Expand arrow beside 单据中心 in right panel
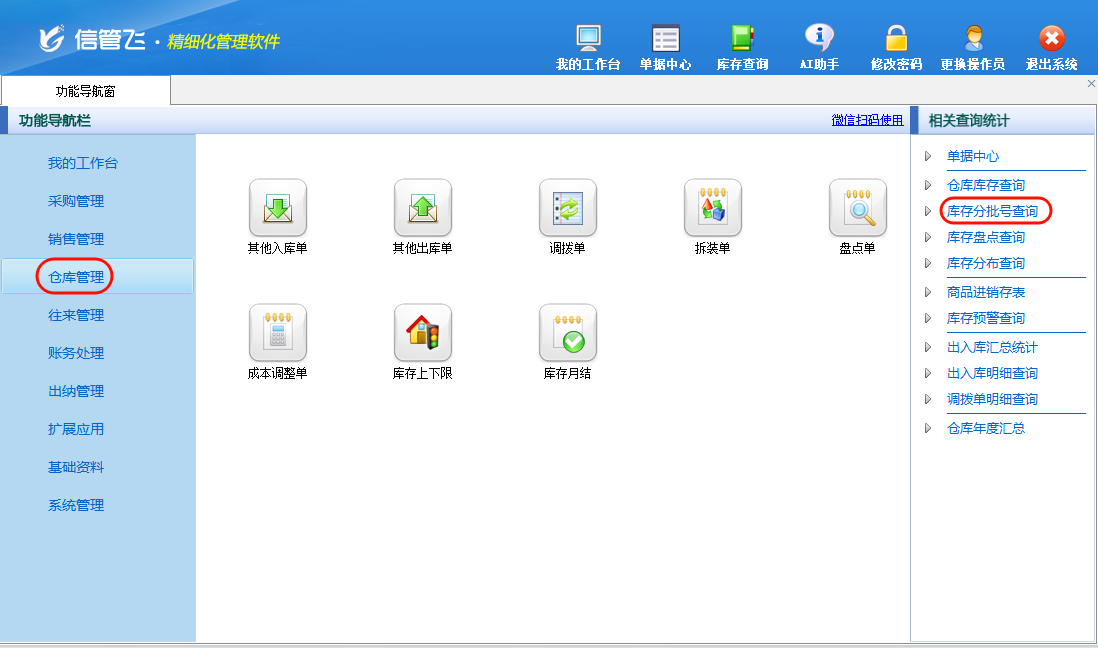Screen dimensions: 1098x648 point(928,156)
